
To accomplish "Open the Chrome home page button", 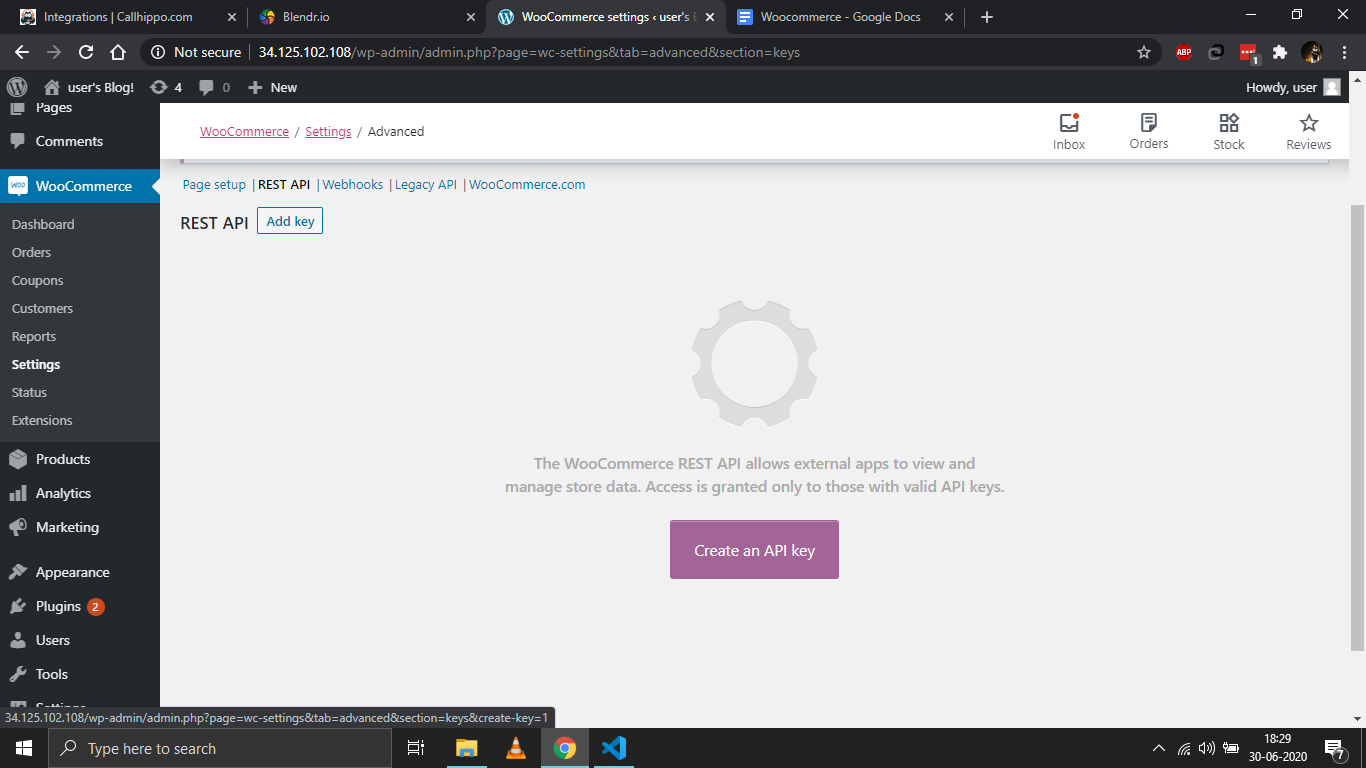I will (x=118, y=52).
